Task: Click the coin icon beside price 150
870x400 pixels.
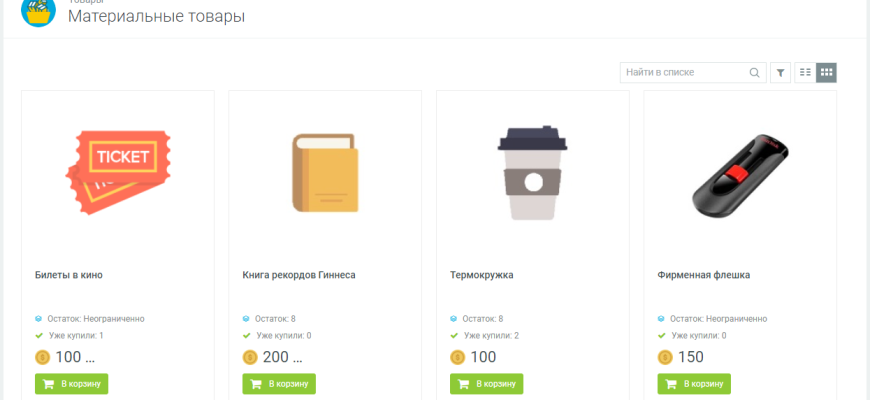Action: 665,357
